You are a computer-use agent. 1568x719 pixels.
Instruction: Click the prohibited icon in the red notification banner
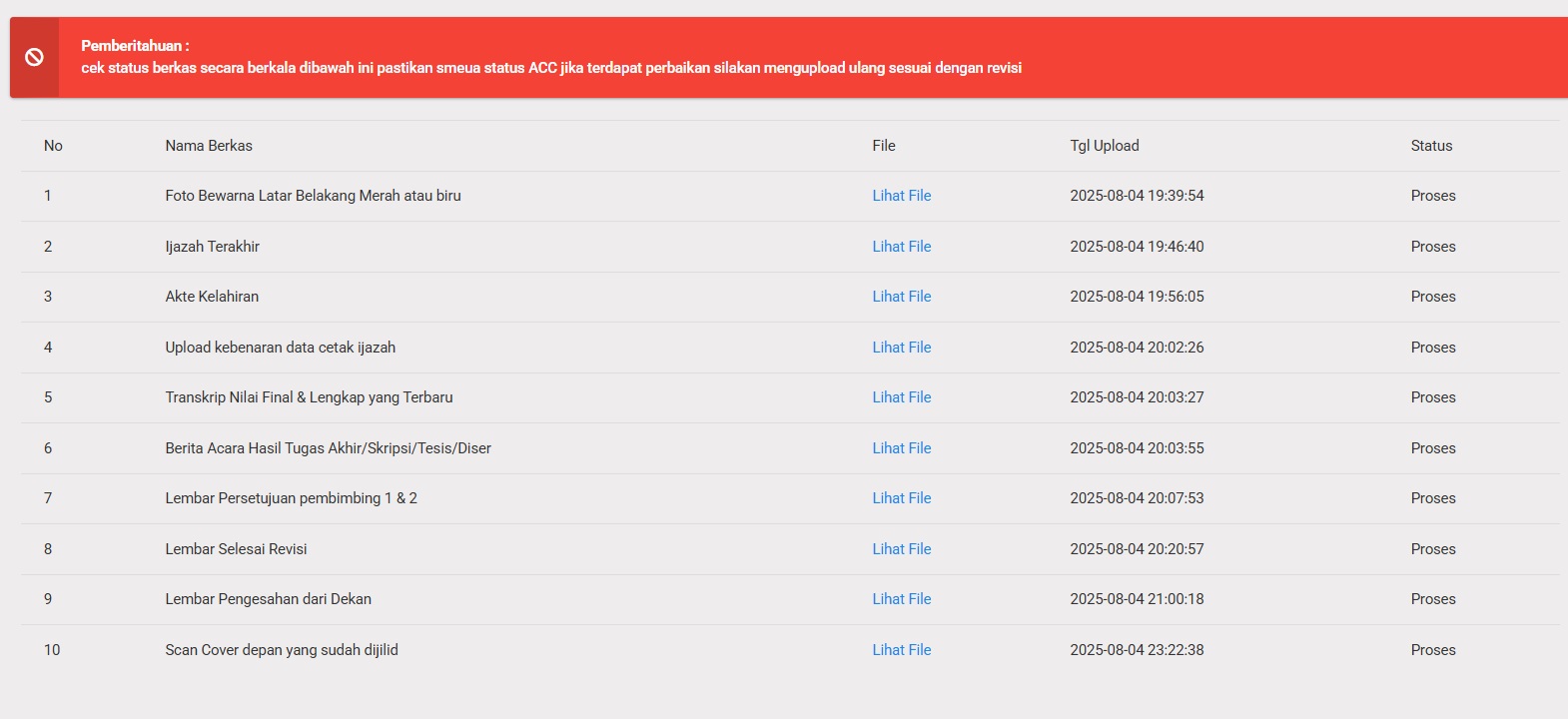tap(34, 57)
